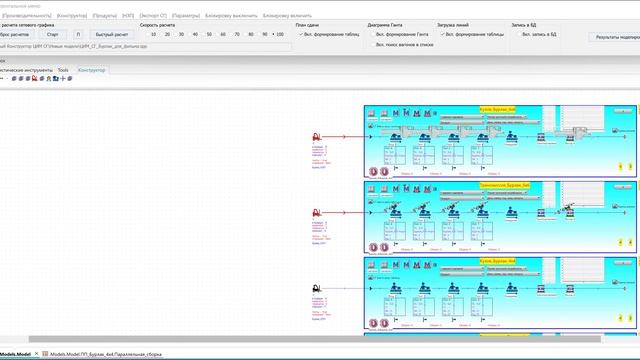Click the fourth blue M method icon in the top frame
The width and height of the screenshot is (640, 360).
tap(427, 113)
